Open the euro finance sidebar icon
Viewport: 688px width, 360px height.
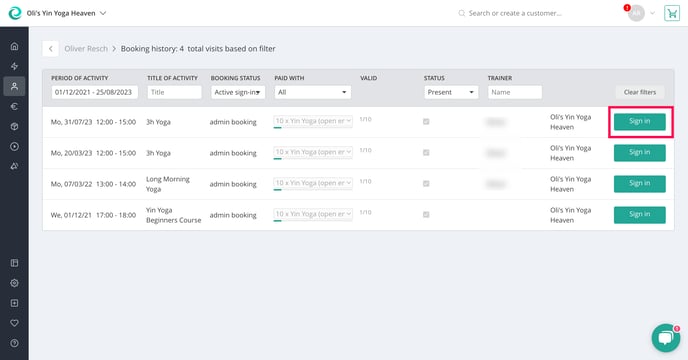[14, 106]
